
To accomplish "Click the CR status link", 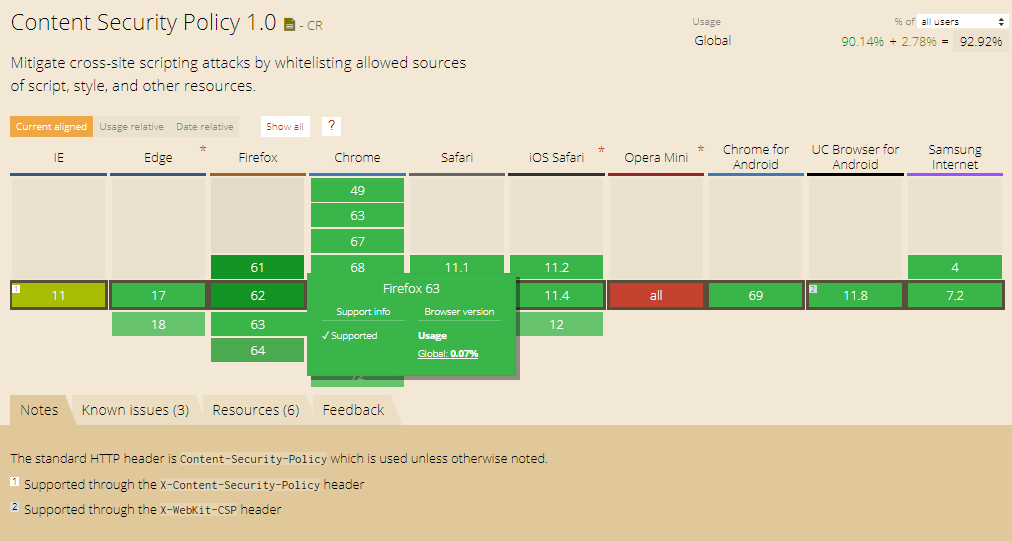I will [x=314, y=26].
